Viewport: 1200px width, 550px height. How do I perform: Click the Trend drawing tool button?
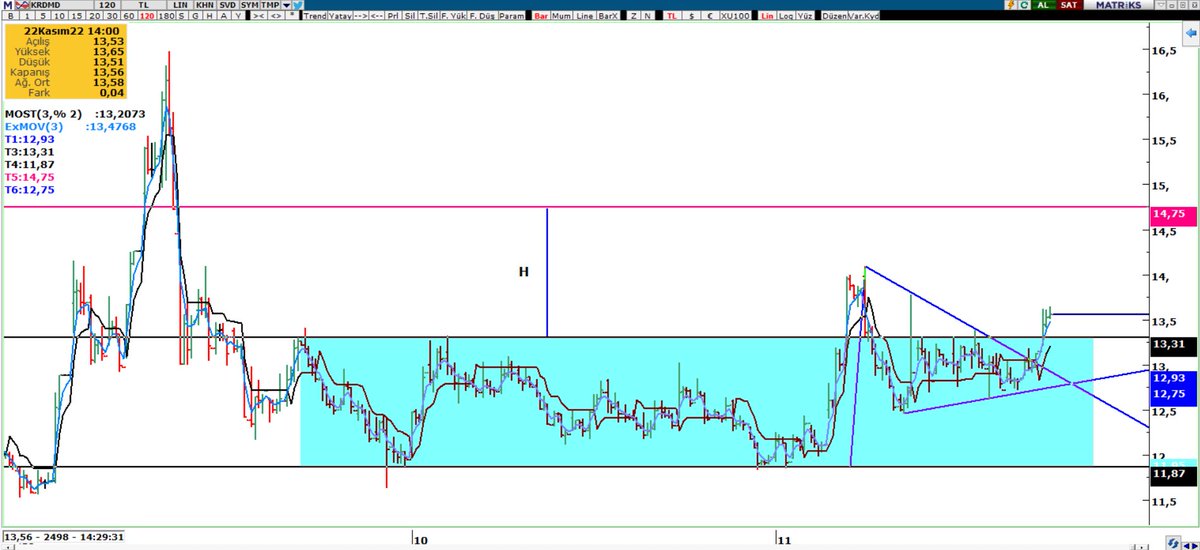click(315, 17)
